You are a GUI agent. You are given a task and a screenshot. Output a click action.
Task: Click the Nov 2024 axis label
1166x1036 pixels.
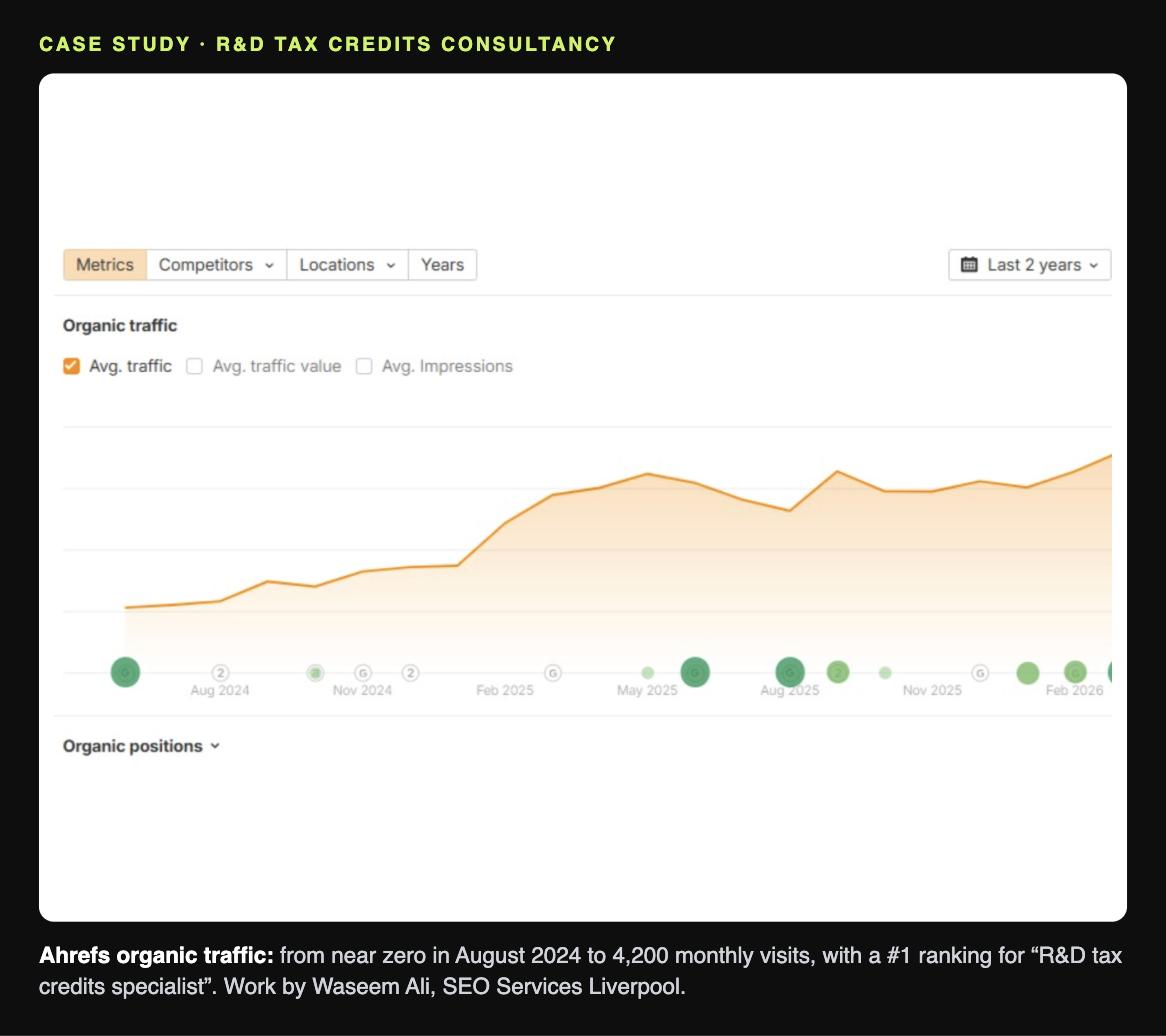coord(362,690)
